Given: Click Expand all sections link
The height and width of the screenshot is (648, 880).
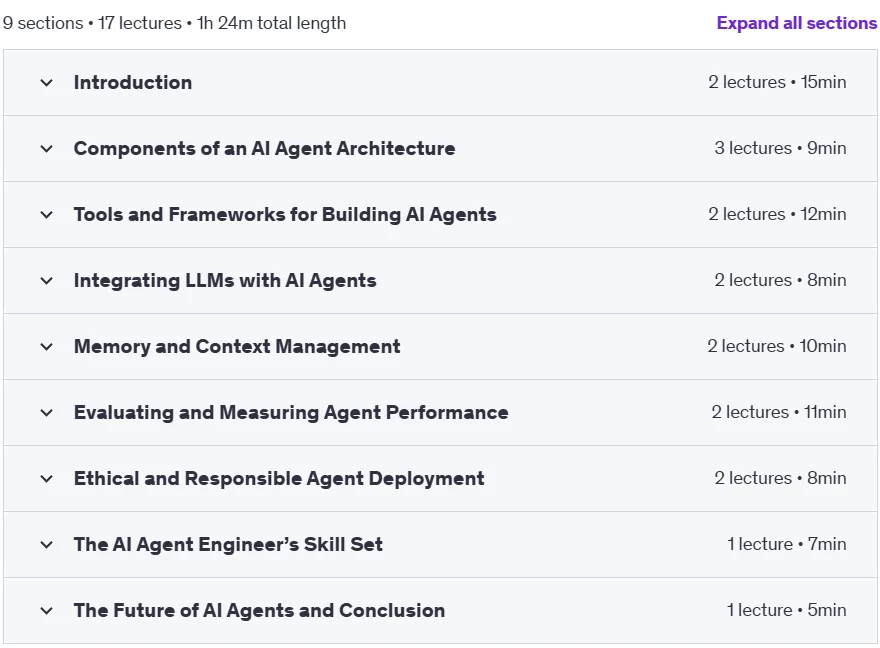Looking at the screenshot, I should point(796,23).
